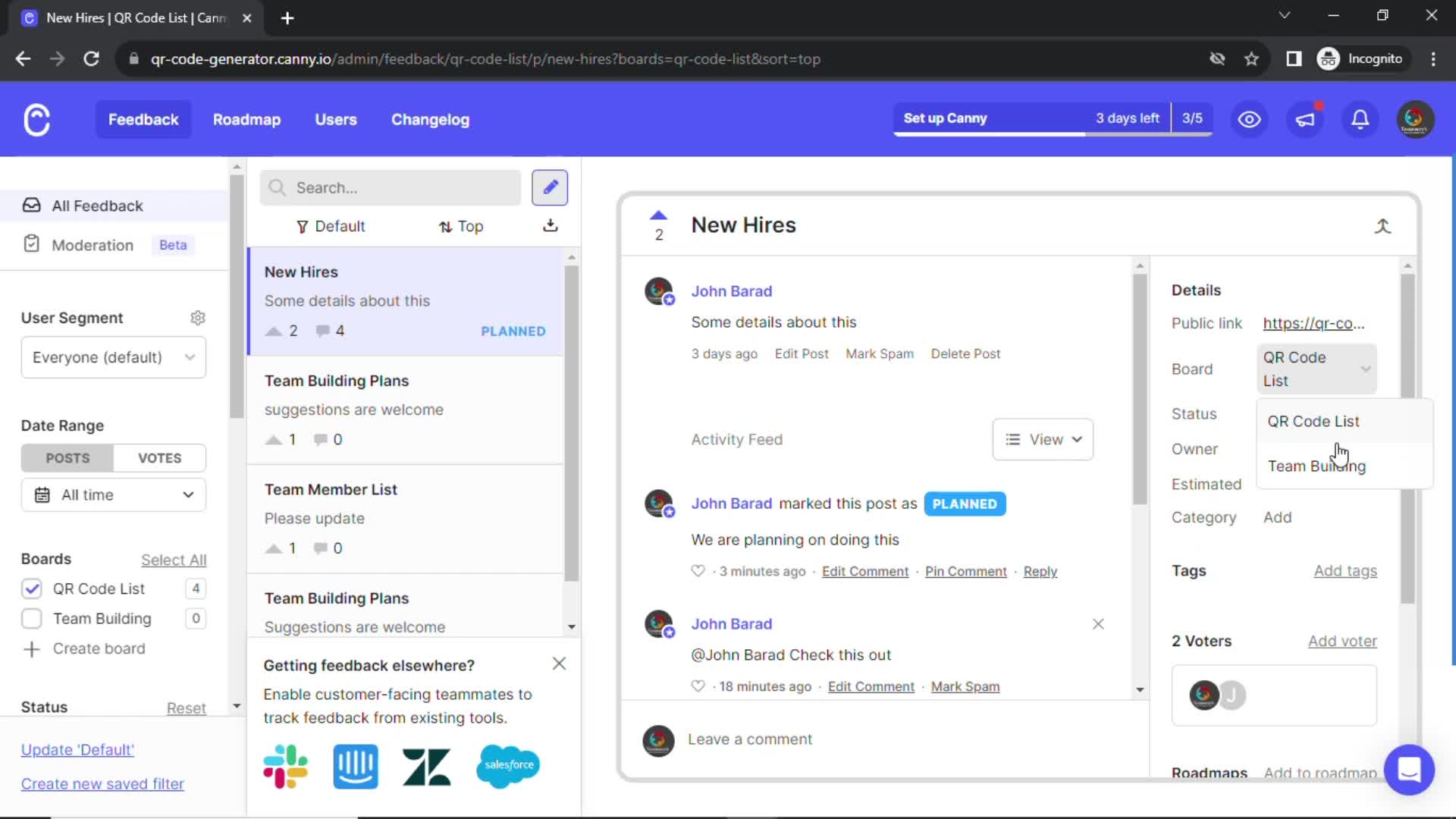The height and width of the screenshot is (819, 1456).
Task: Click the bookmark icon in top nav
Action: [1253, 58]
